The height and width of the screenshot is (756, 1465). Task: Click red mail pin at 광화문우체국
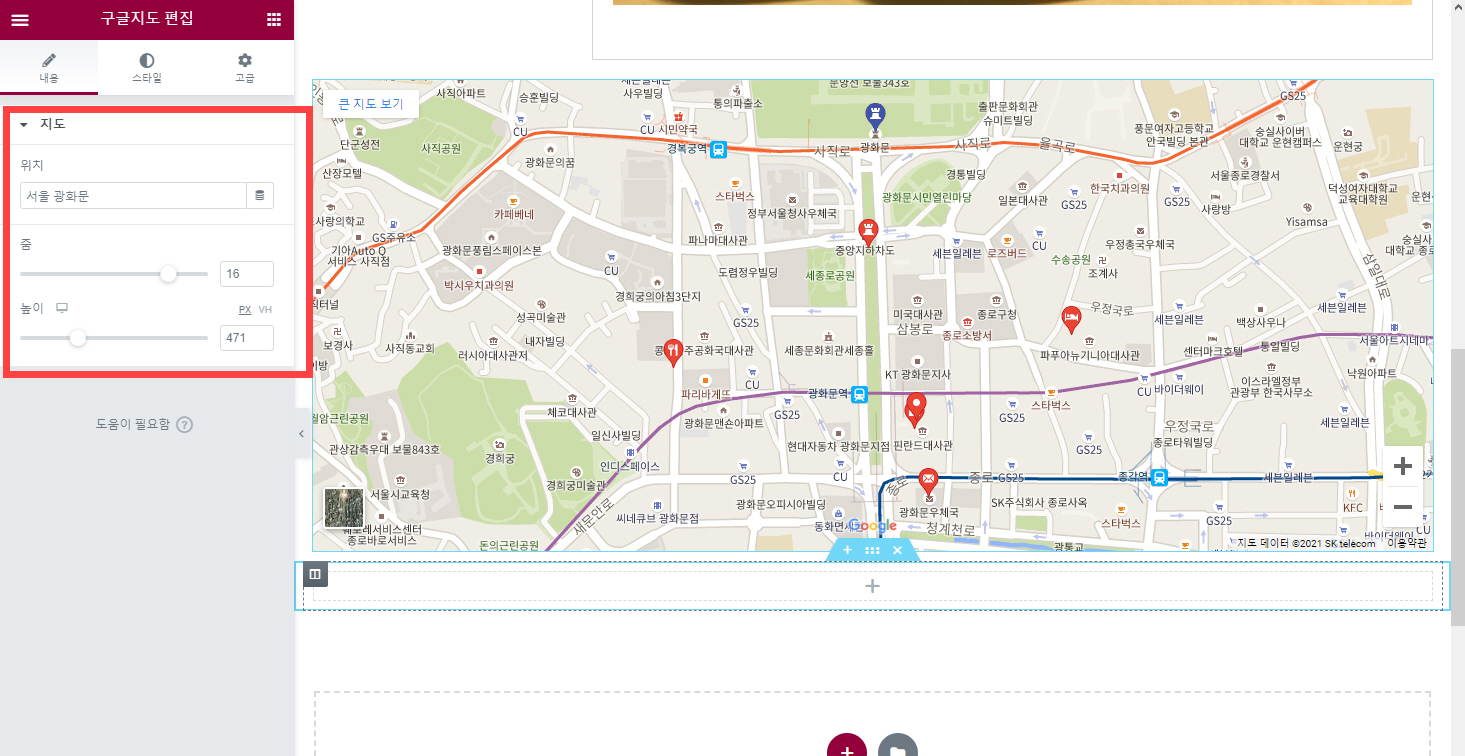tap(928, 481)
